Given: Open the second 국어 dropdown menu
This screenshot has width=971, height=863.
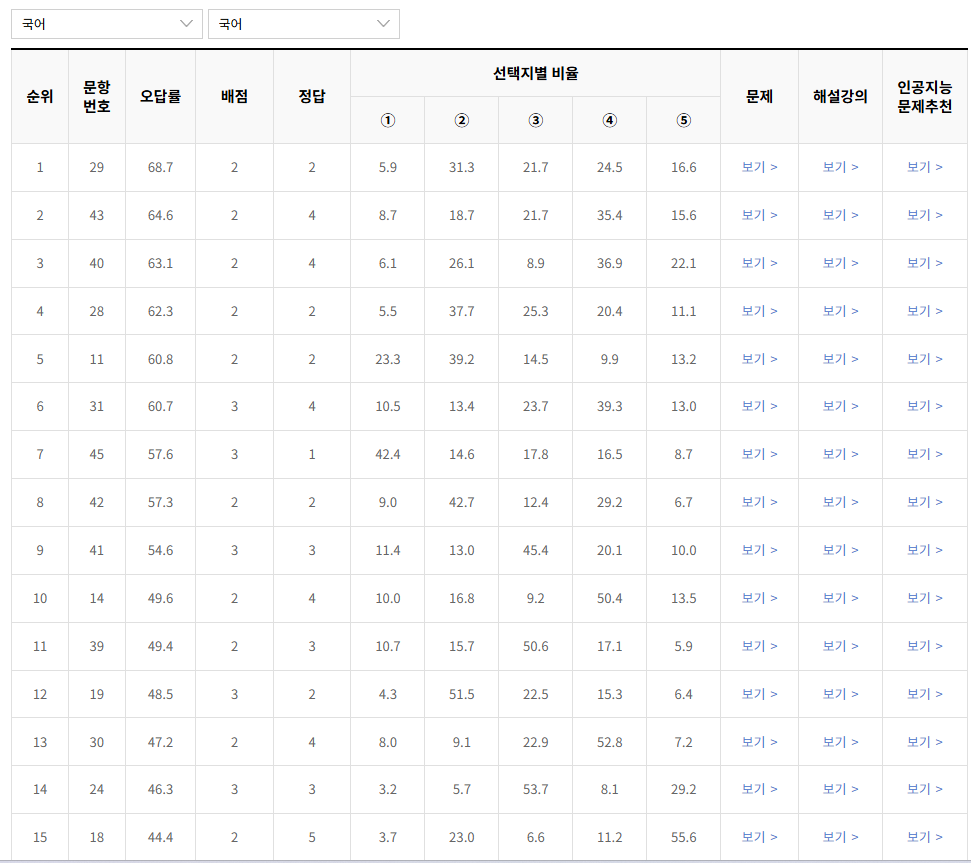Looking at the screenshot, I should [303, 23].
